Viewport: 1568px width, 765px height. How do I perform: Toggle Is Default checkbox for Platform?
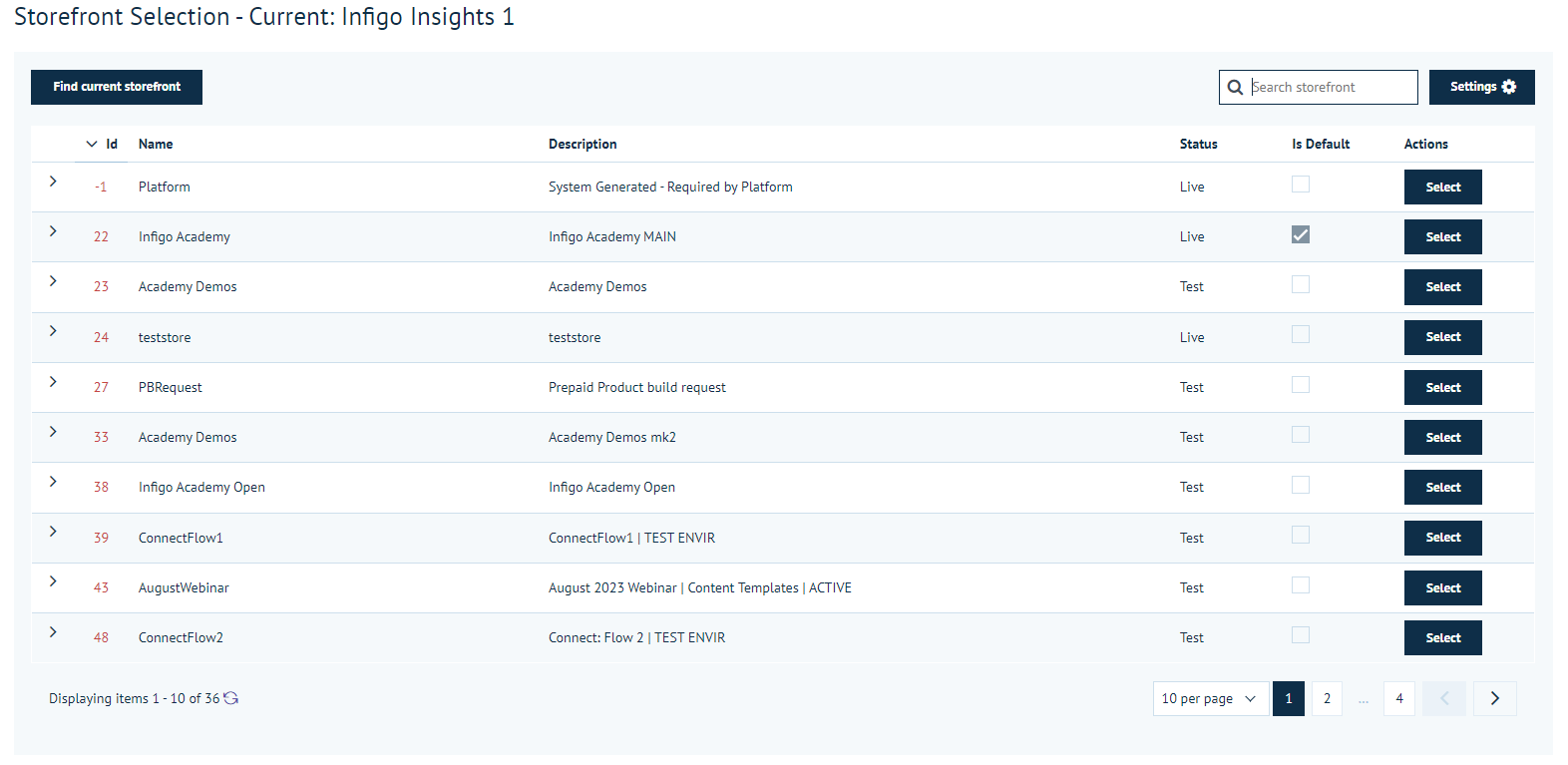1301,185
